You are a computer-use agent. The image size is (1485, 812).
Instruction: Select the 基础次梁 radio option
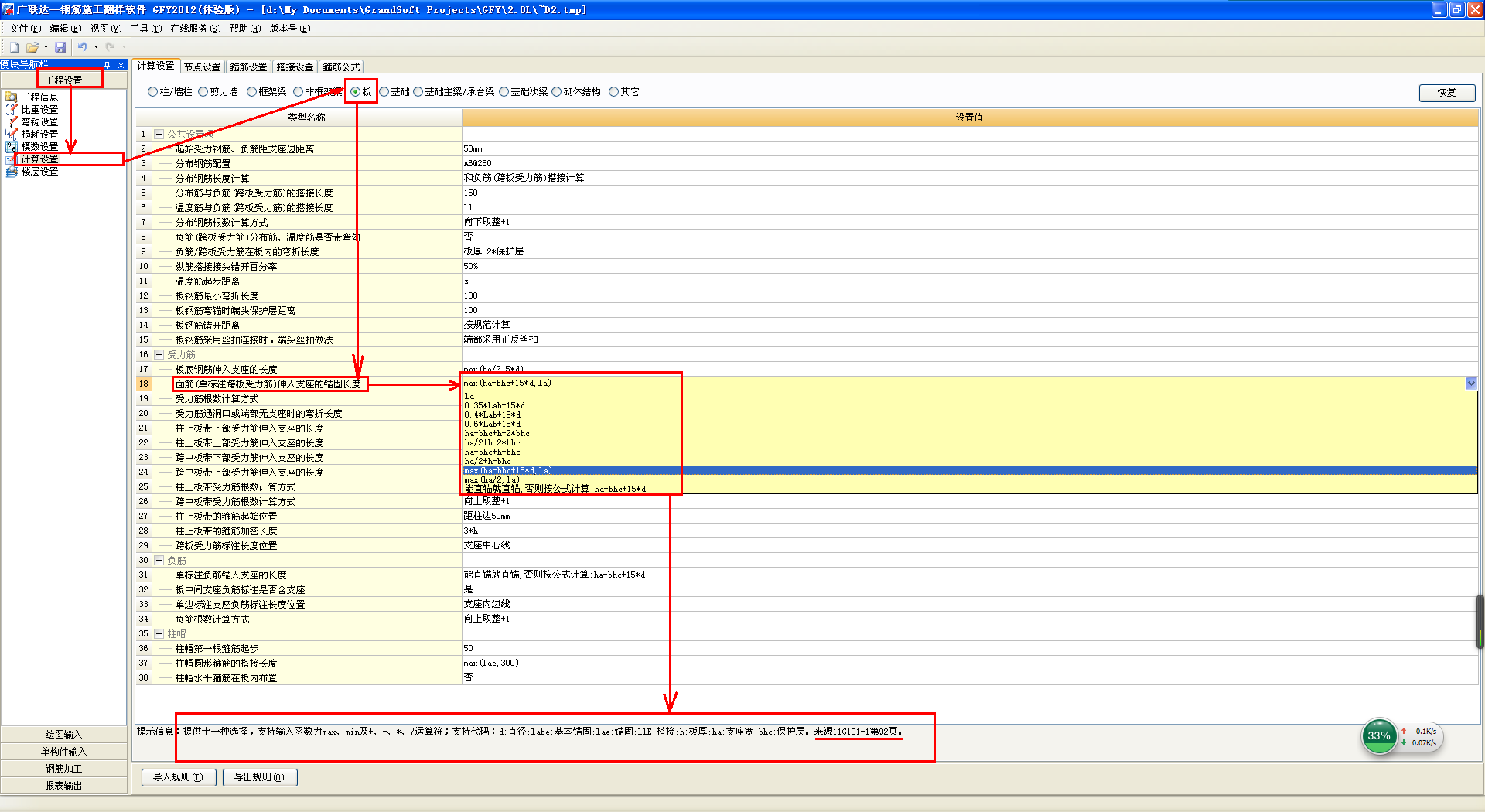(x=523, y=91)
